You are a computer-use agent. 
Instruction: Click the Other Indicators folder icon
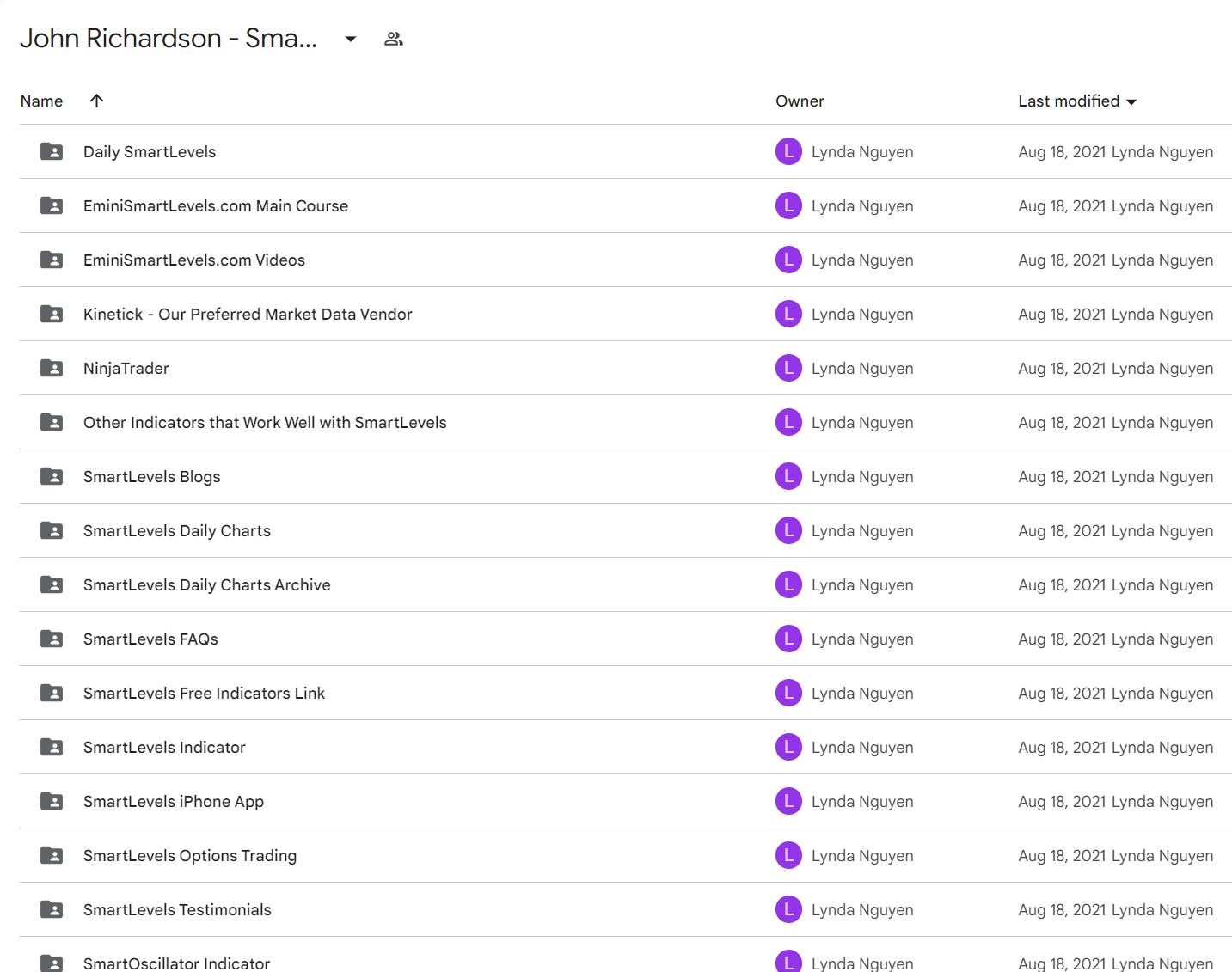52,422
